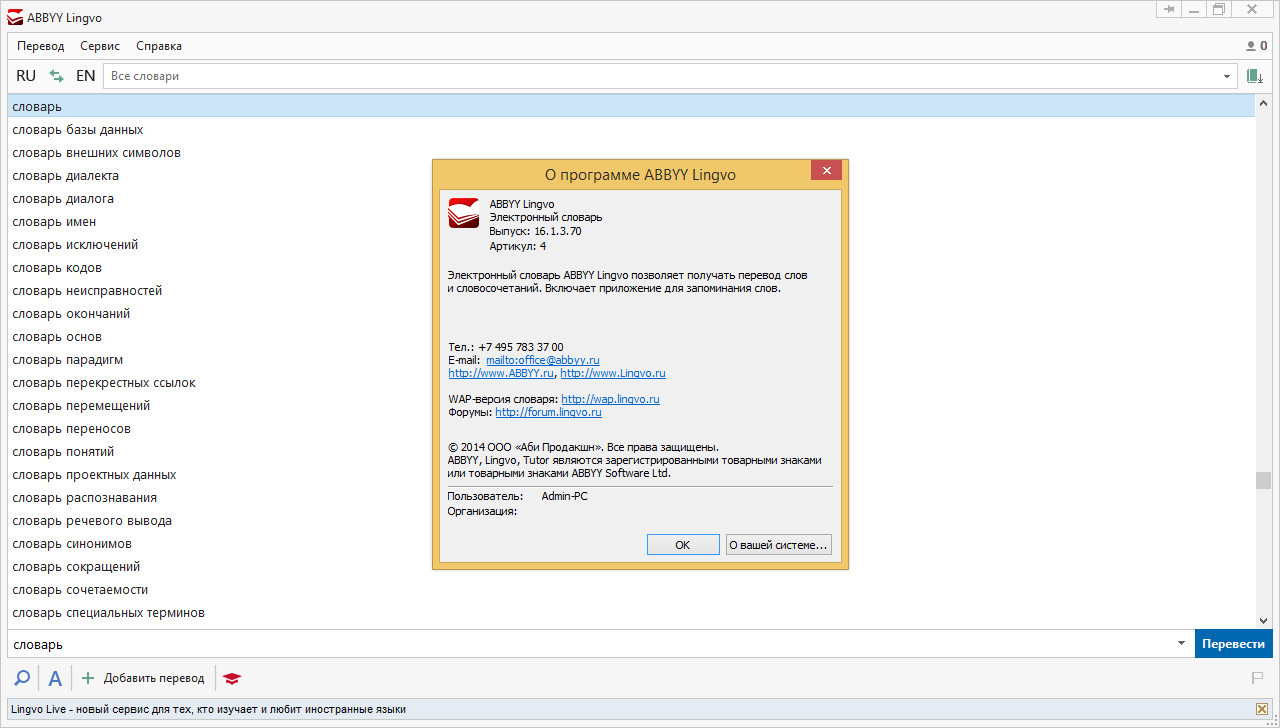Open the Перевод menu

pyautogui.click(x=41, y=46)
